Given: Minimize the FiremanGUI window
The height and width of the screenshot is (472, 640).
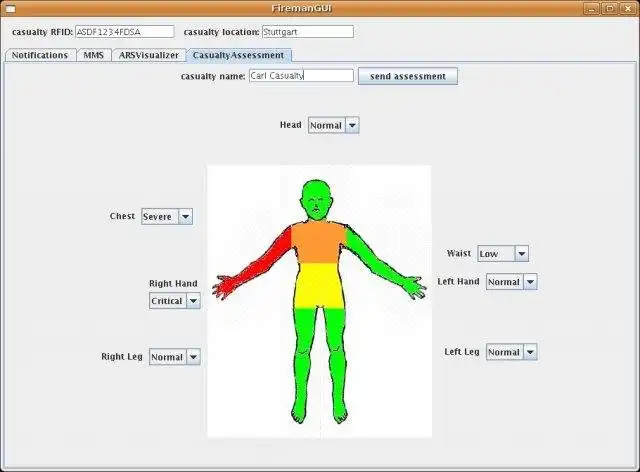Looking at the screenshot, I should tap(591, 8).
